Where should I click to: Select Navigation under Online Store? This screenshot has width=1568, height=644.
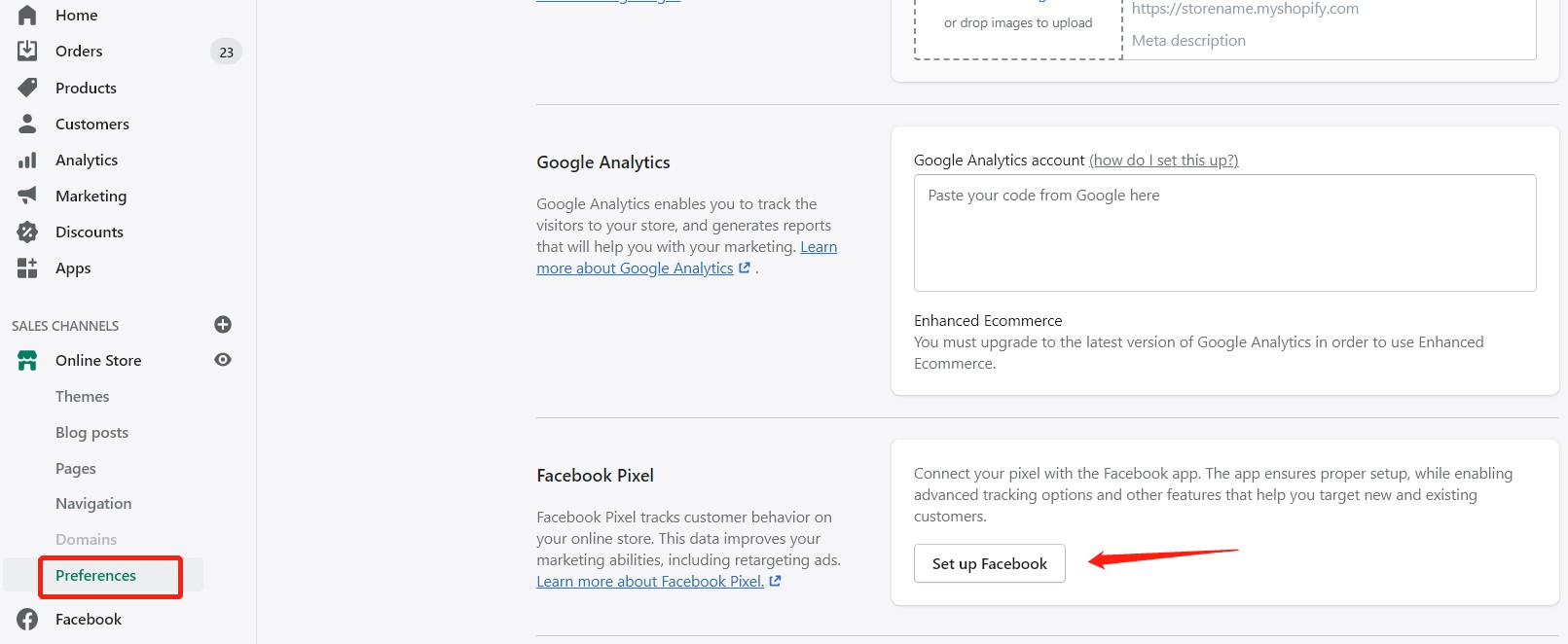click(x=93, y=503)
